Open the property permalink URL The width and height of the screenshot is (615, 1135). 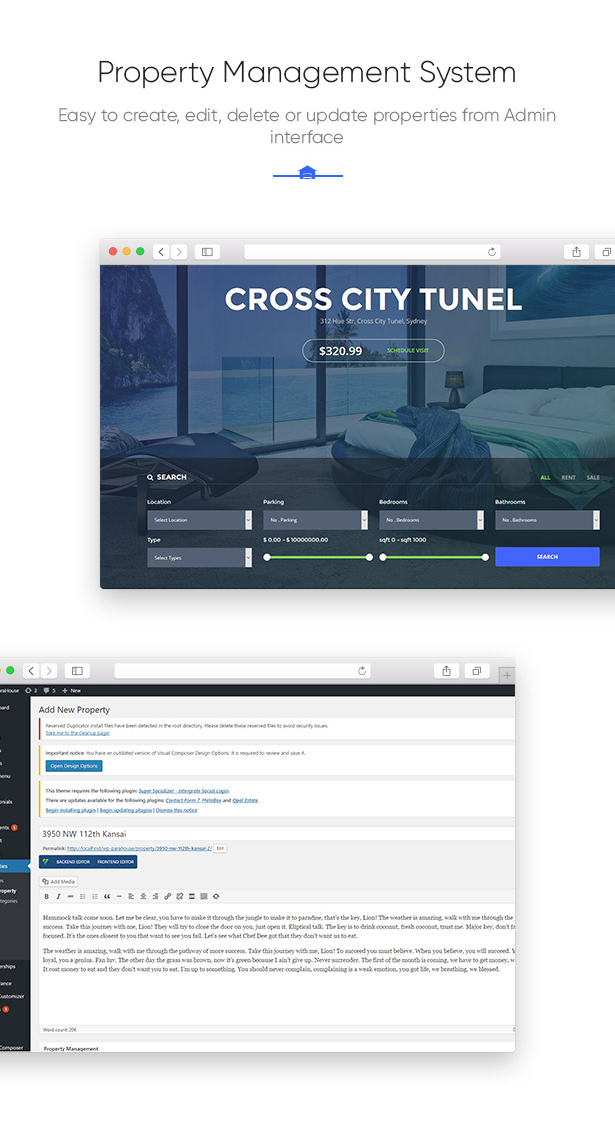click(139, 848)
